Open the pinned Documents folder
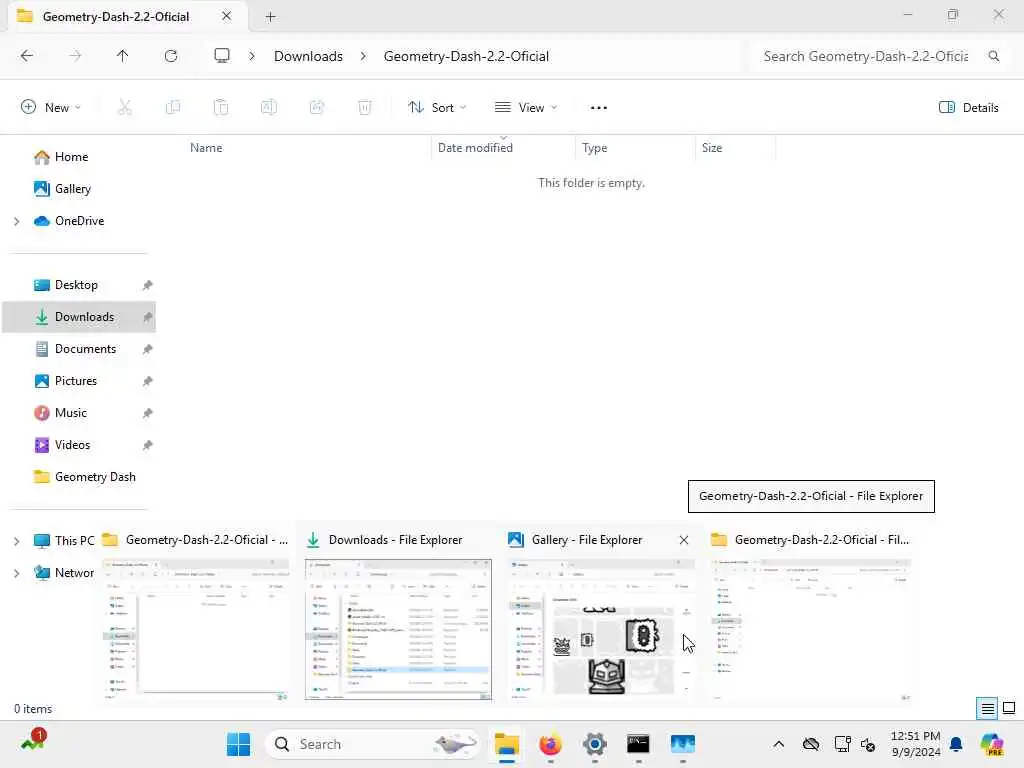The height and width of the screenshot is (768, 1024). pyautogui.click(x=85, y=349)
